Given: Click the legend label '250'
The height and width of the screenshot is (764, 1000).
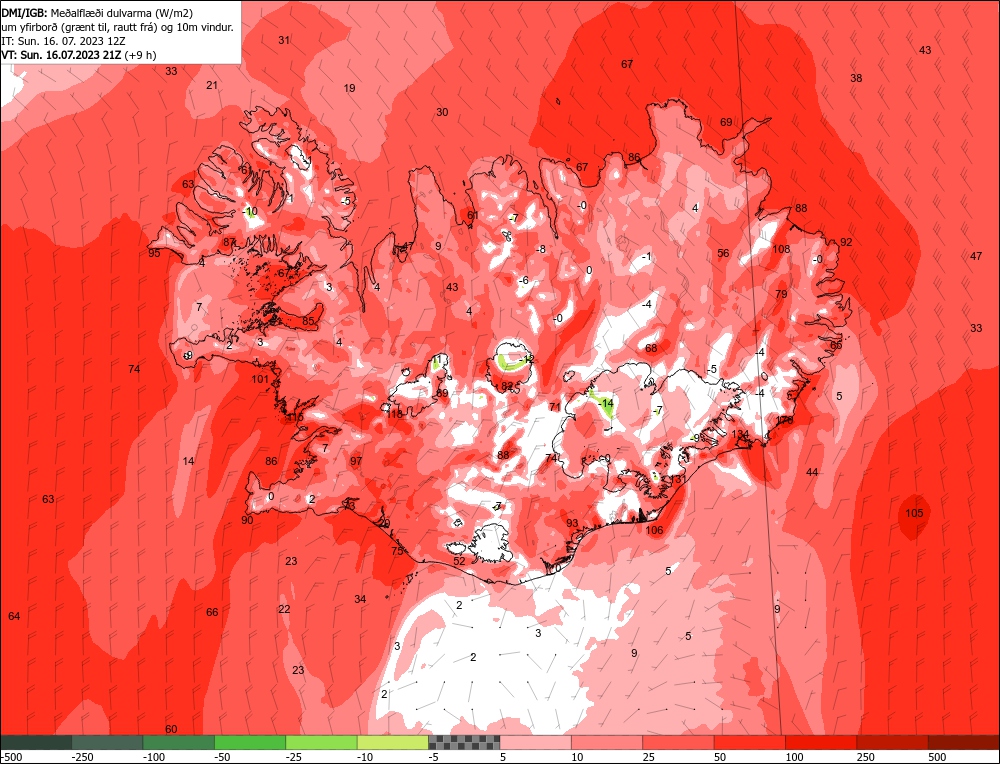Looking at the screenshot, I should (x=865, y=757).
